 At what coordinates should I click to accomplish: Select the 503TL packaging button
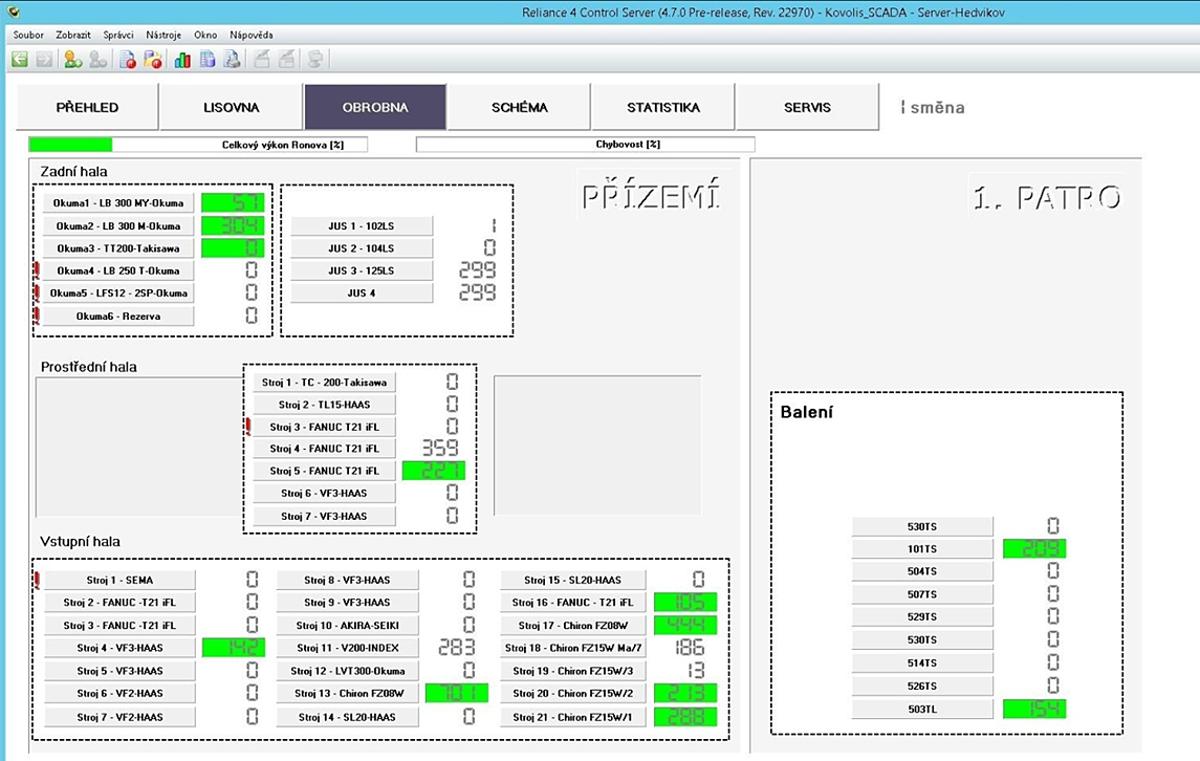tap(922, 709)
